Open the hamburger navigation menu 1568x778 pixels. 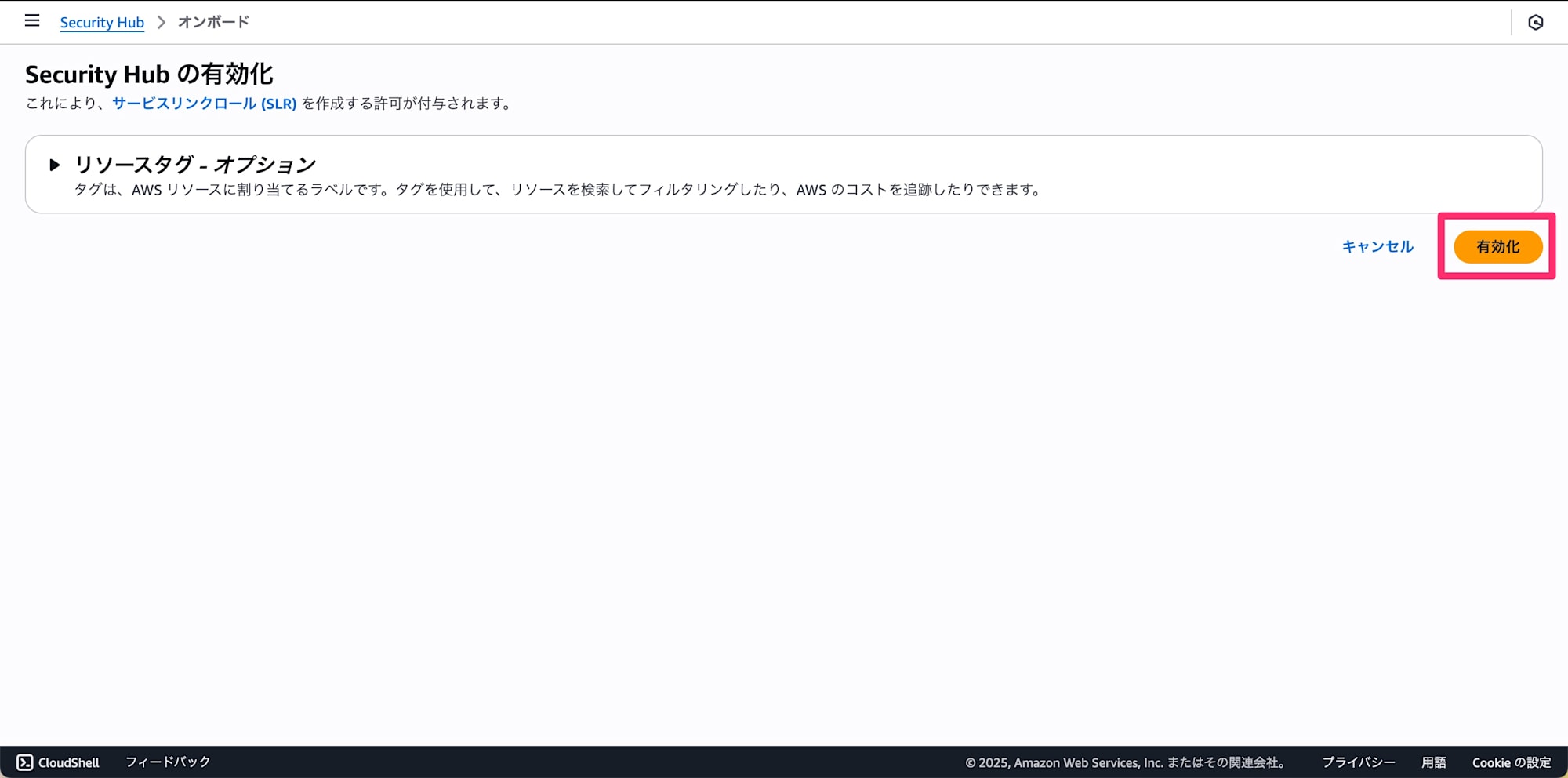click(x=32, y=21)
